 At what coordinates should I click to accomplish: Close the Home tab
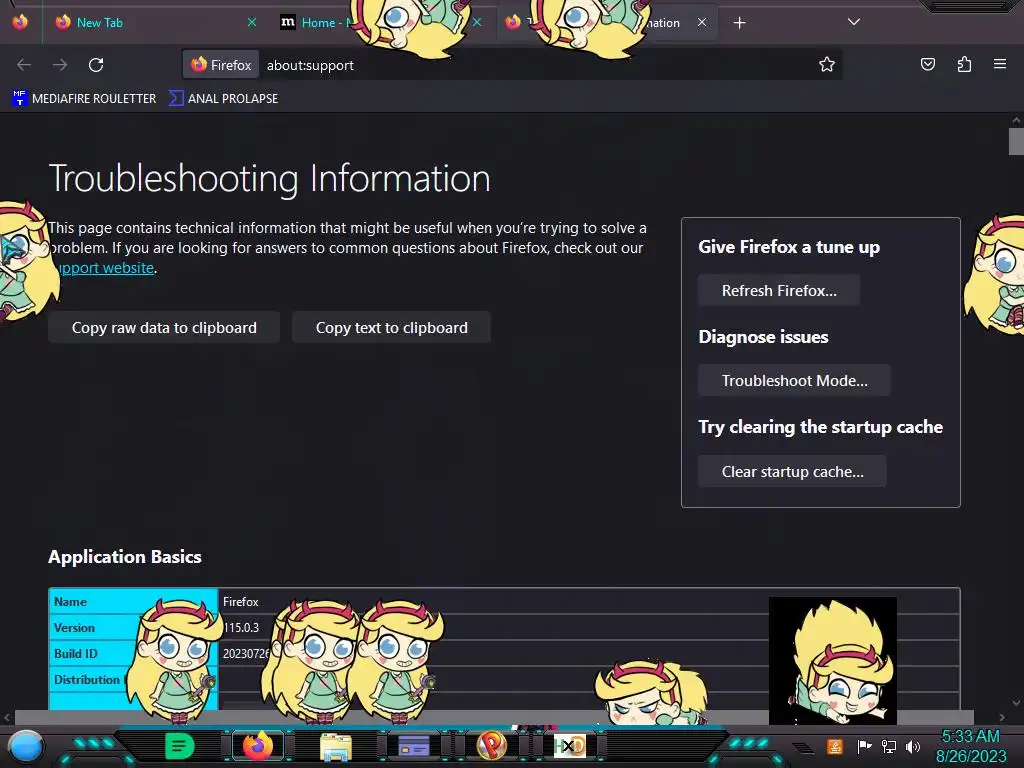point(477,22)
